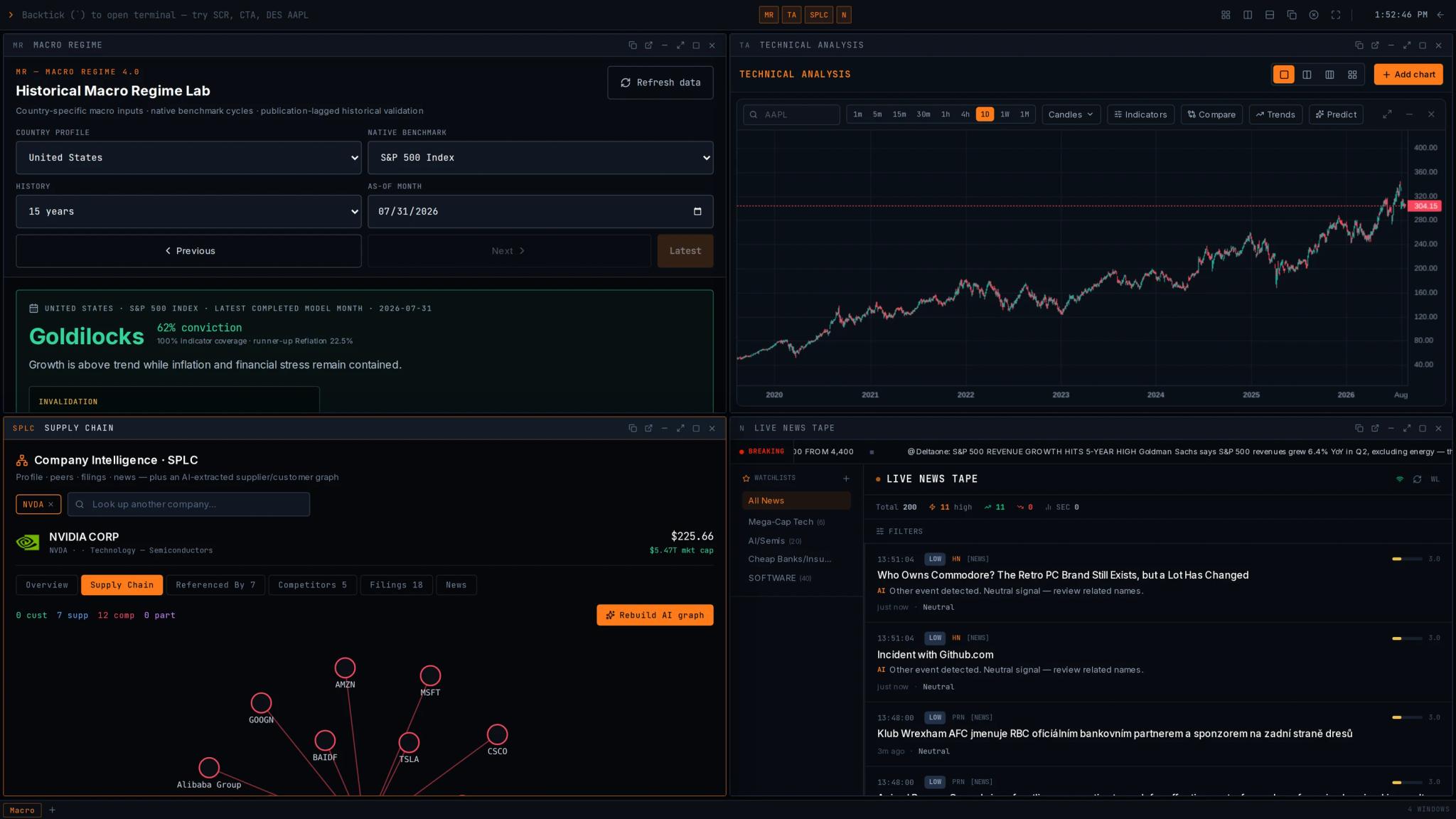Pop out the Technical Analysis panel
1456x819 pixels.
(1375, 45)
